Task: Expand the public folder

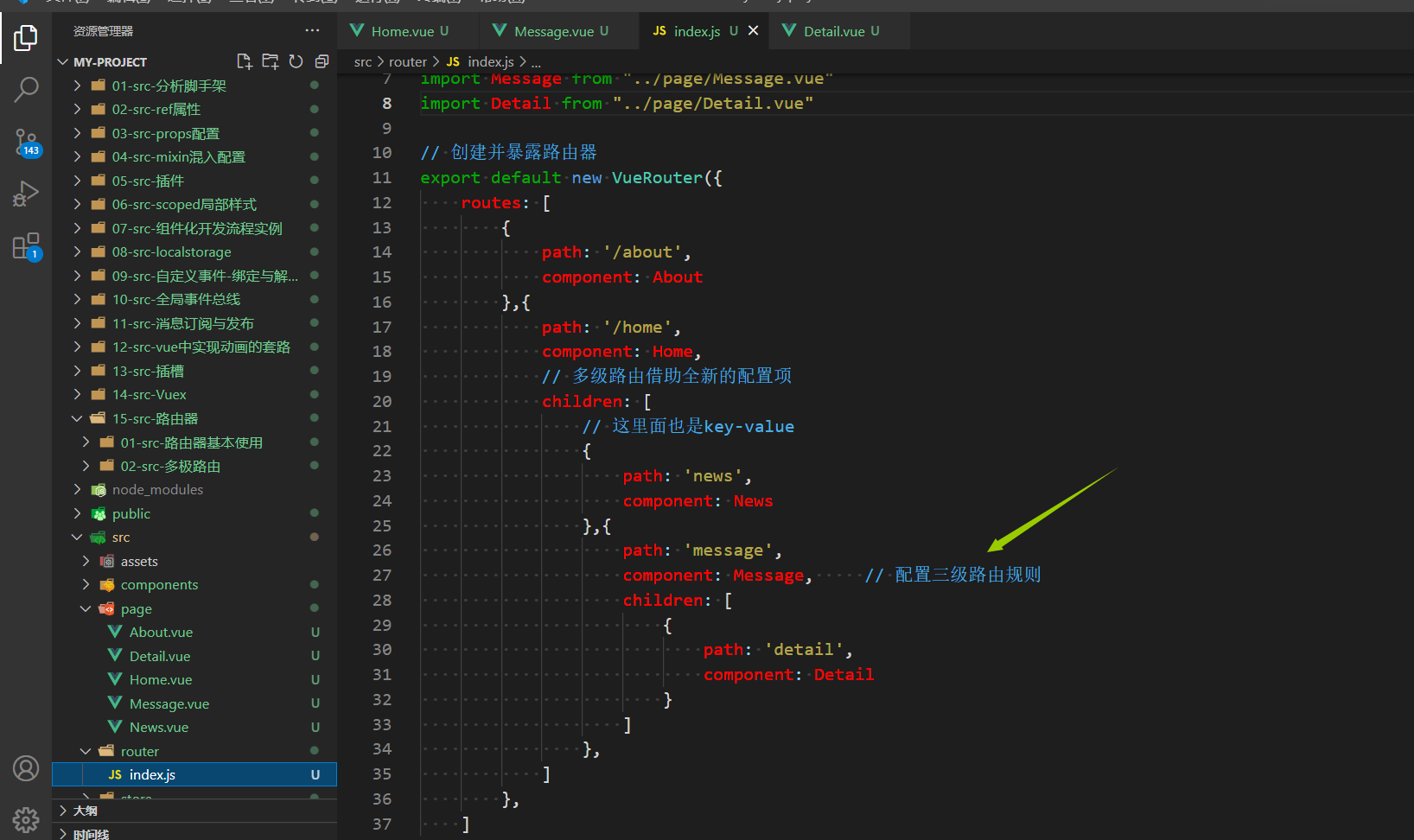Action: point(77,513)
